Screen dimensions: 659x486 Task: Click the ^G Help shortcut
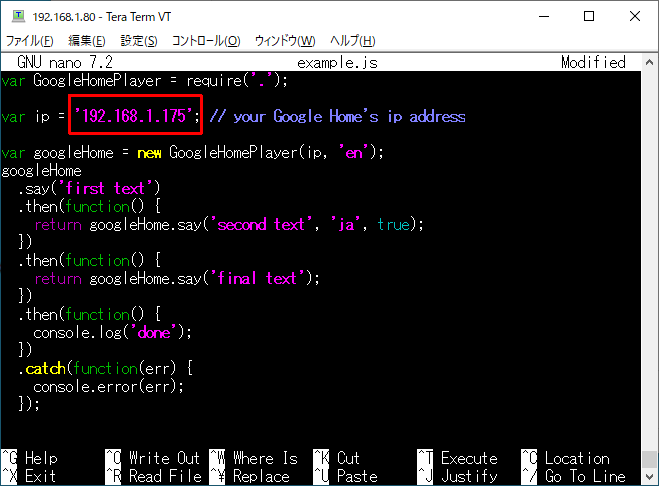29,458
